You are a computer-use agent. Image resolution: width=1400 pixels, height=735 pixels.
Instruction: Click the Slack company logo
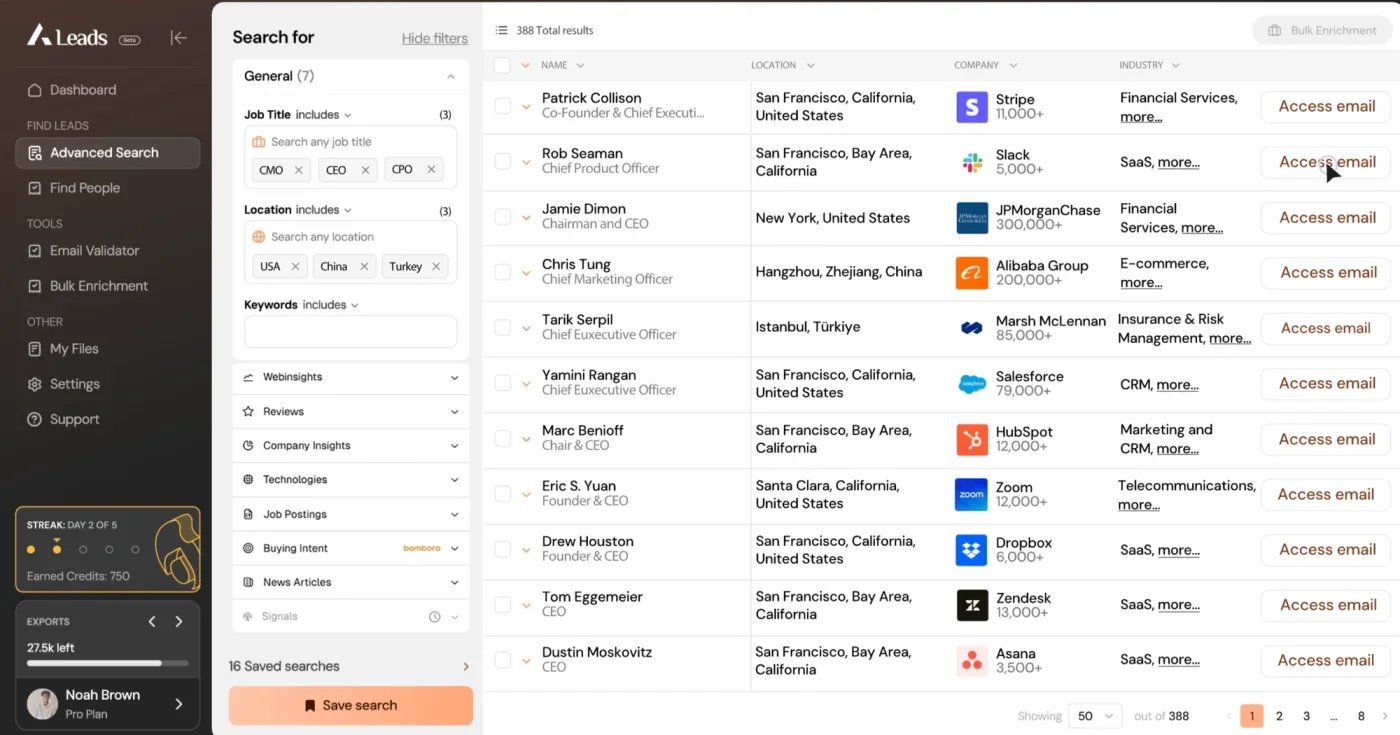point(972,162)
